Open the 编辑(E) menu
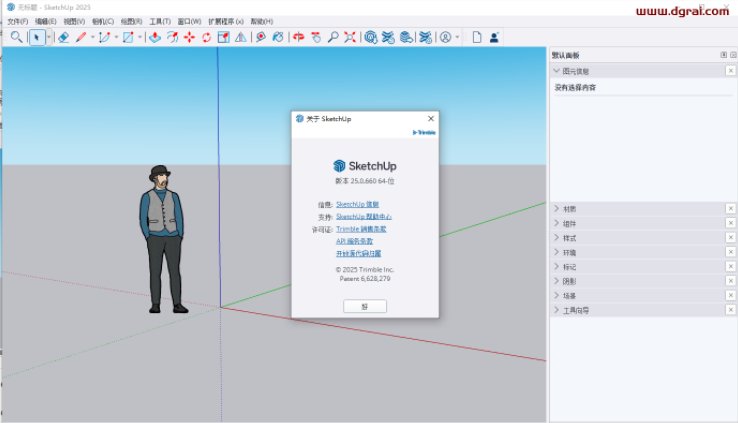This screenshot has width=738, height=423. tap(46, 22)
